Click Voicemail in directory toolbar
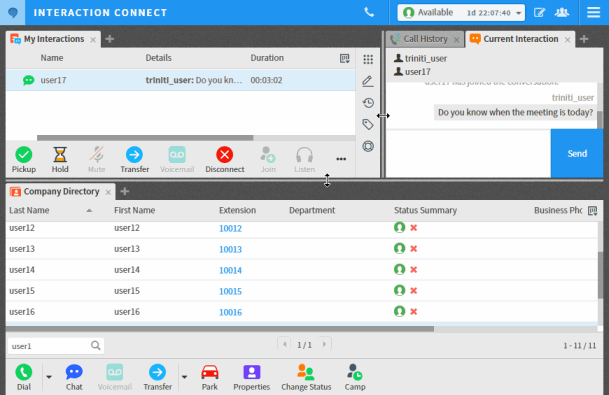Screen dimensions: 609x395 115,377
